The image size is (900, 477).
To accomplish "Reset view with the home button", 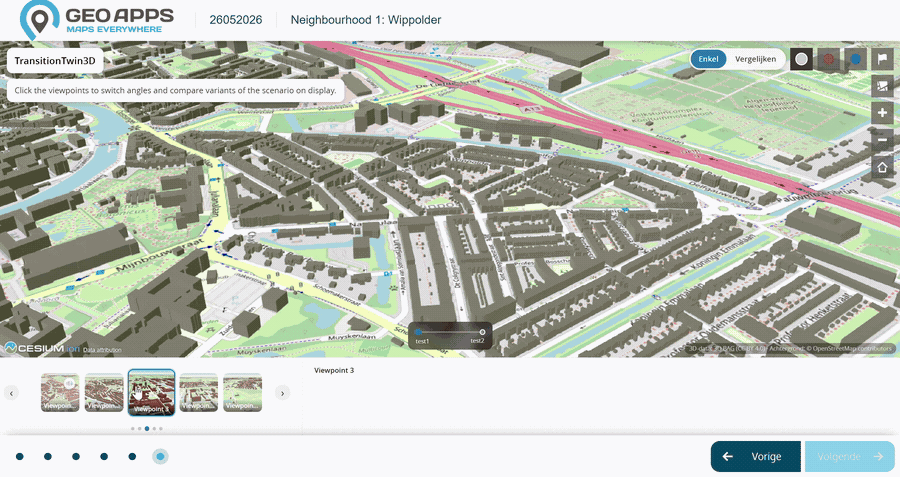I will pos(882,167).
